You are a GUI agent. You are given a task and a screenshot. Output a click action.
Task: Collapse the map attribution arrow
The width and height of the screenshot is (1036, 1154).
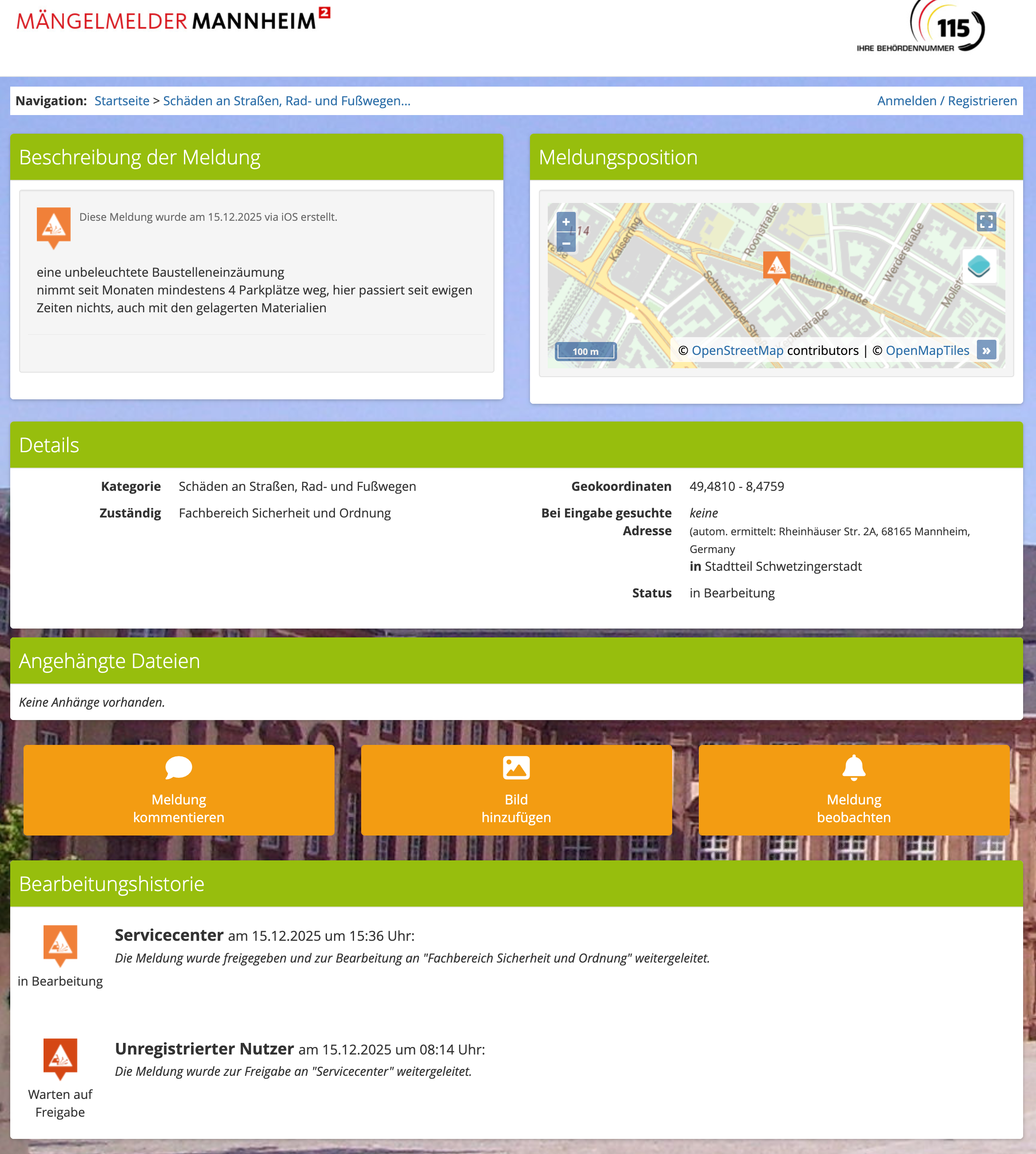coord(986,350)
